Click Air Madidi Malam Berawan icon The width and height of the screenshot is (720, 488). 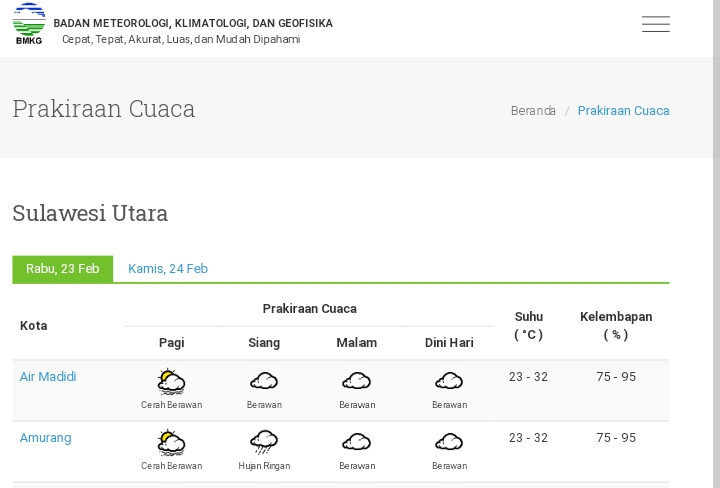point(357,381)
